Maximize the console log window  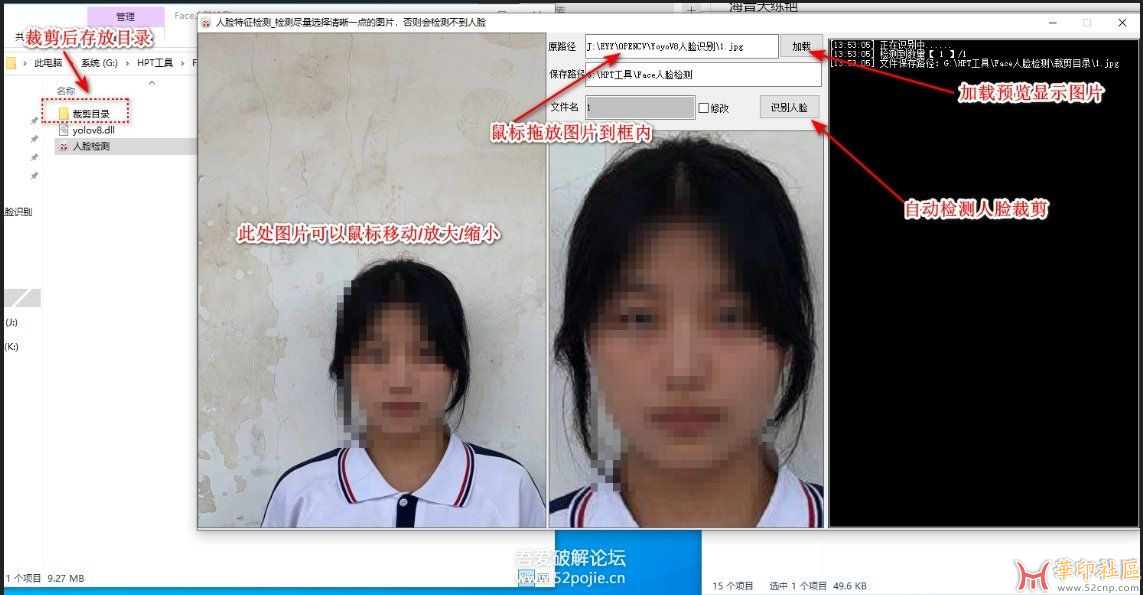1087,22
